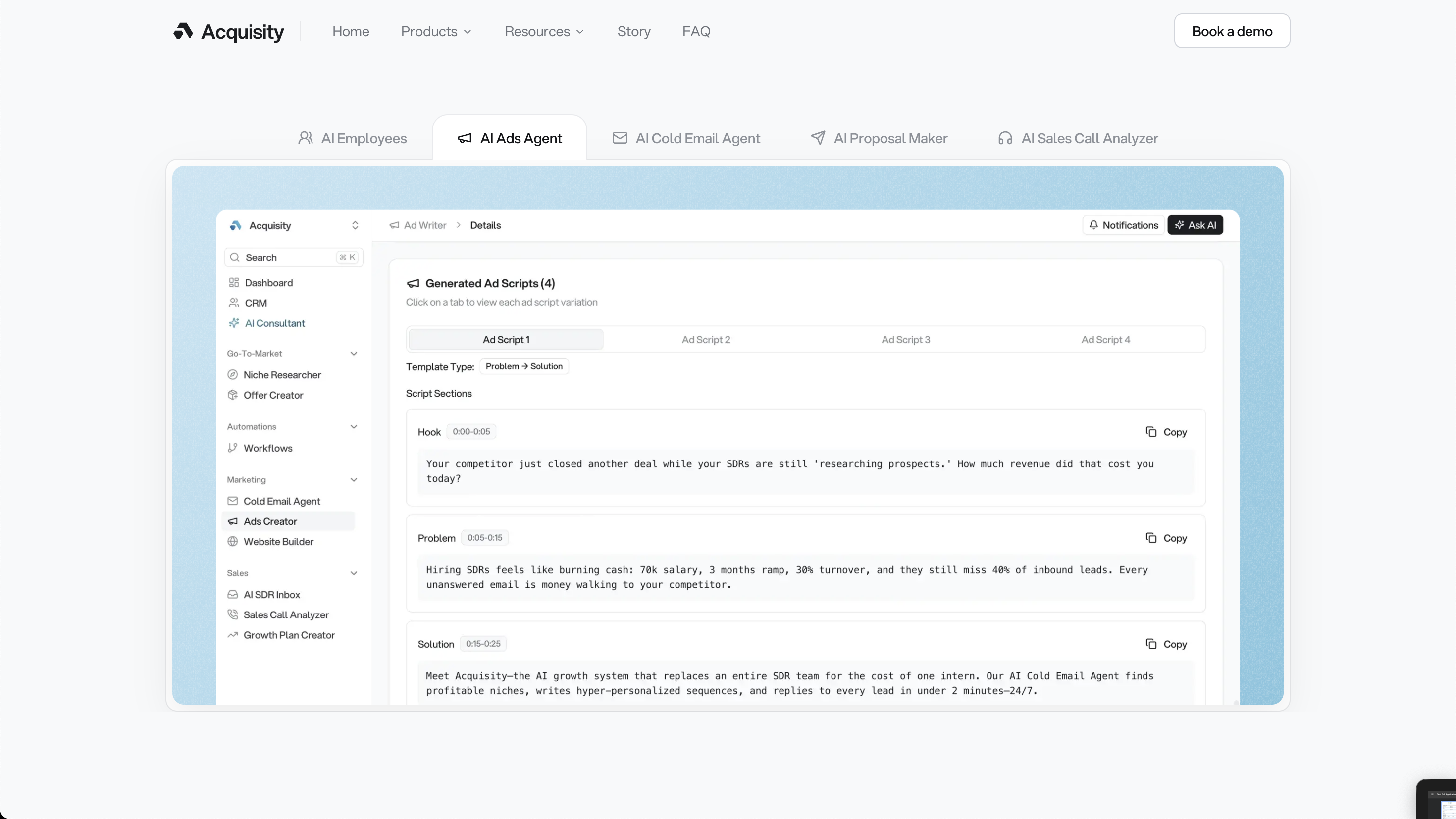The image size is (1456, 819).
Task: Click the Solution 0:15-0:25 time badge
Action: tap(483, 643)
